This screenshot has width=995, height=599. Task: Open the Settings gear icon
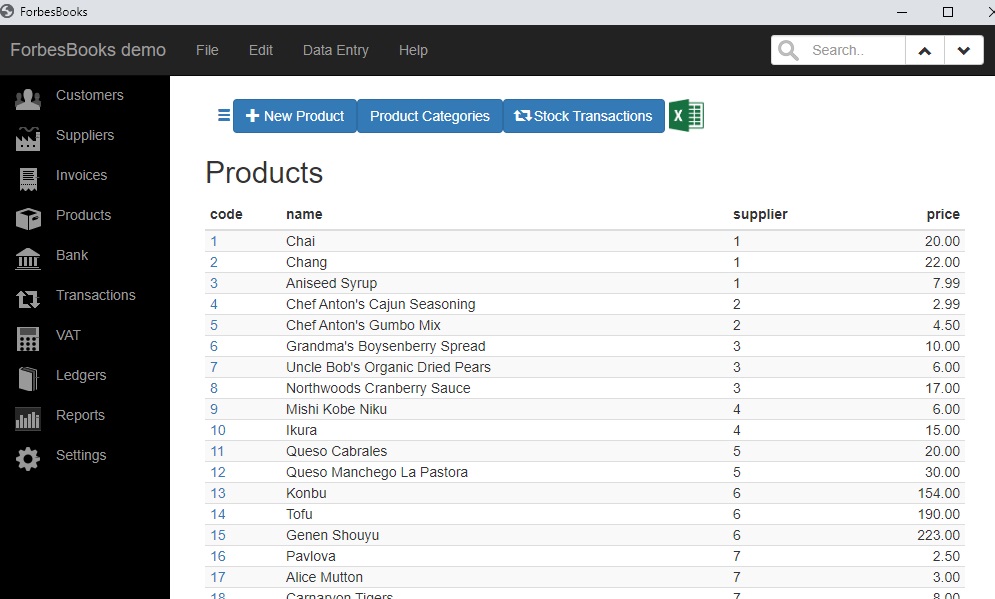28,459
